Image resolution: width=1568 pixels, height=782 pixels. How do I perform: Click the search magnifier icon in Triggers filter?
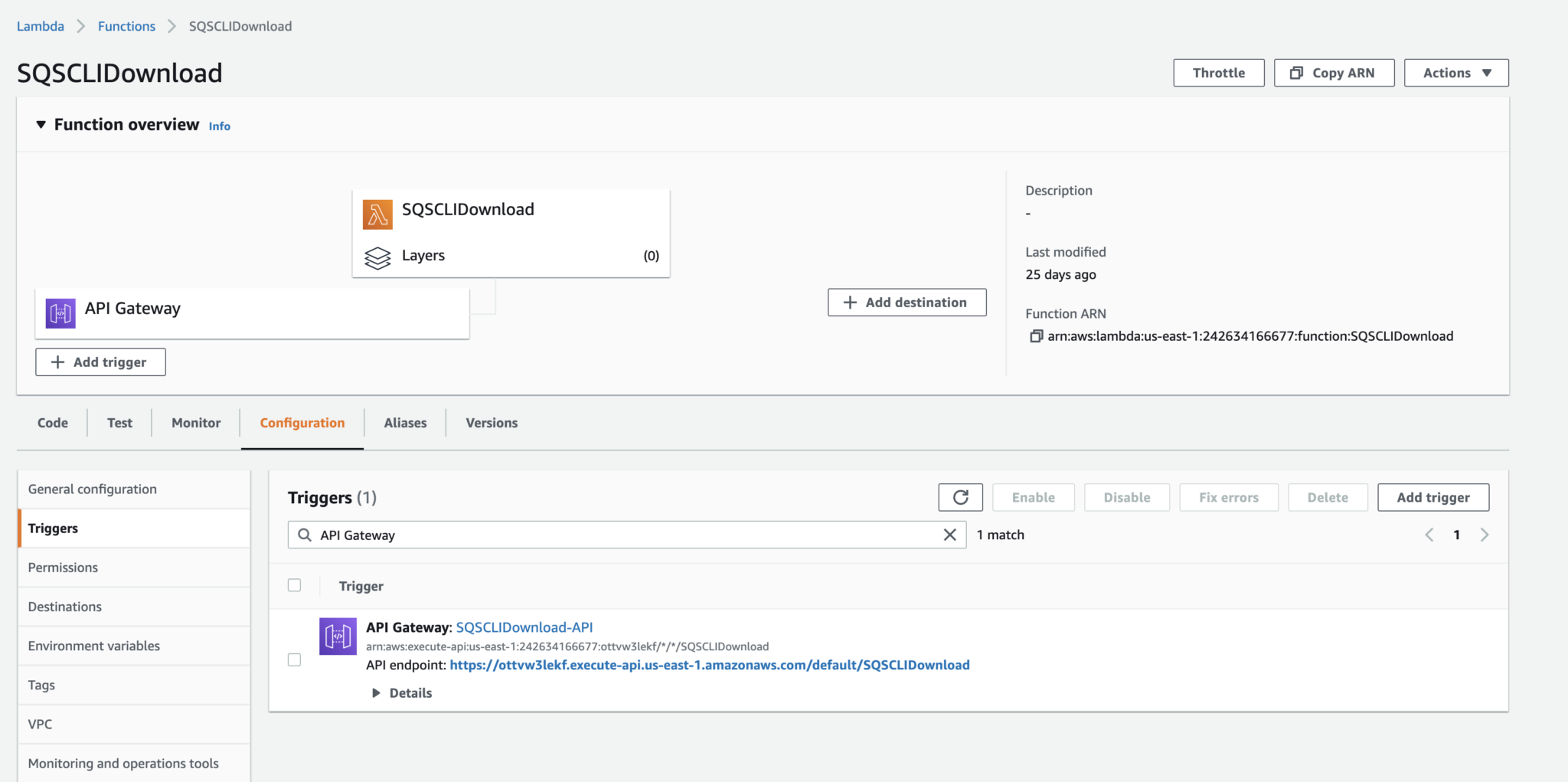click(x=304, y=535)
